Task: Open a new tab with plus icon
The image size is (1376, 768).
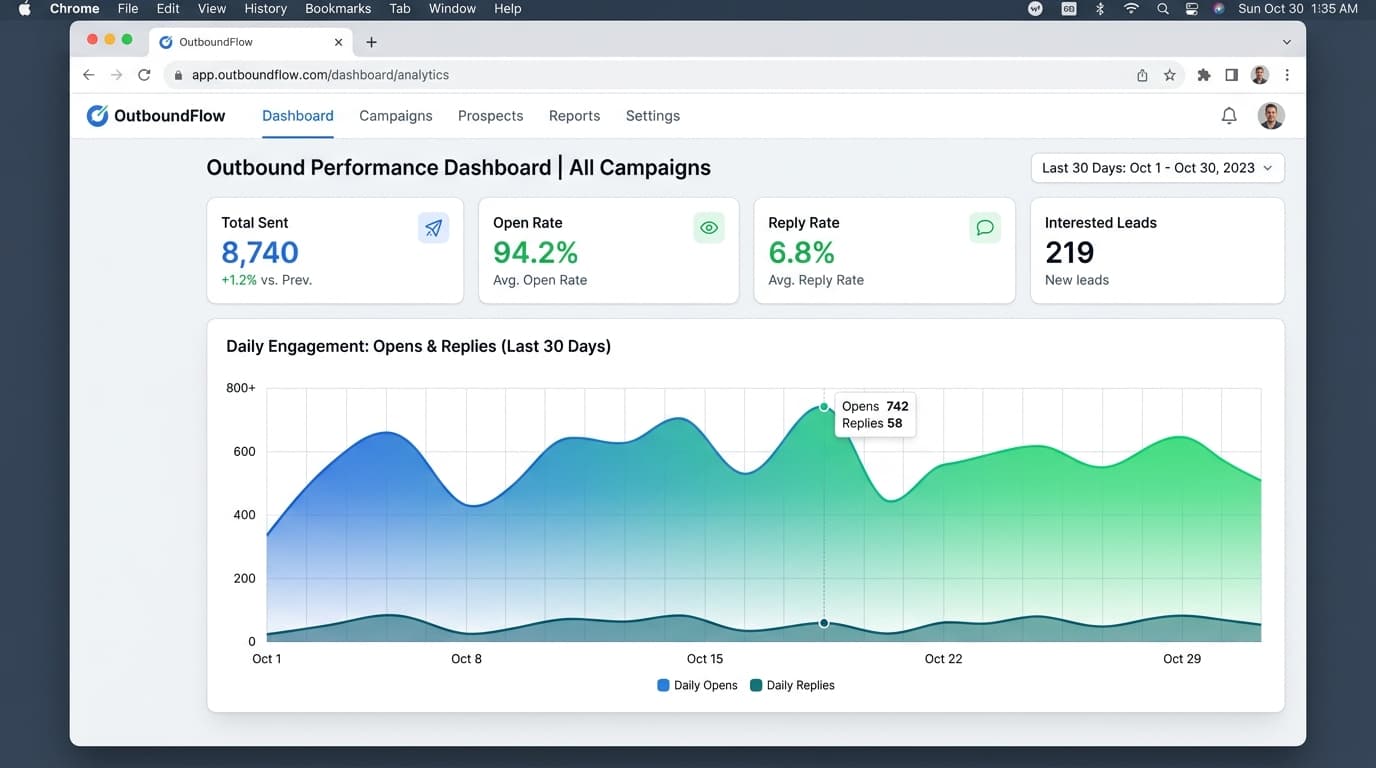Action: pyautogui.click(x=371, y=42)
